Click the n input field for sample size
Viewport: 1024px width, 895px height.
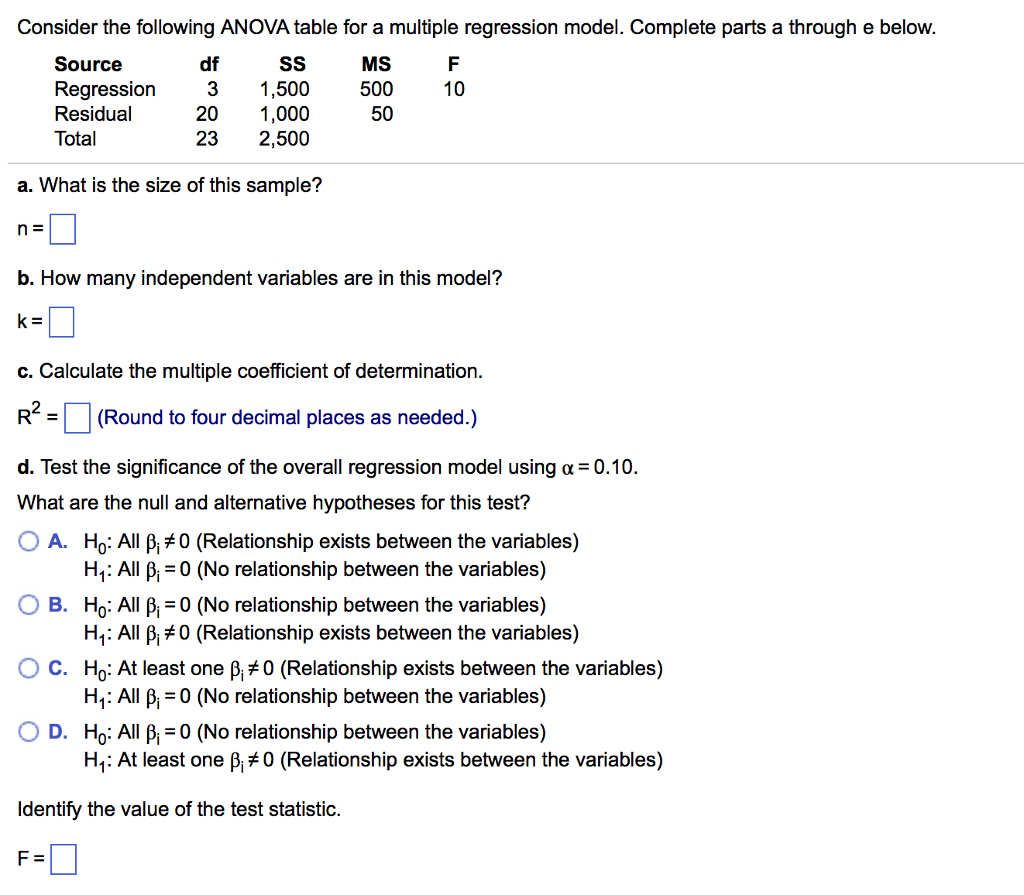(x=62, y=228)
